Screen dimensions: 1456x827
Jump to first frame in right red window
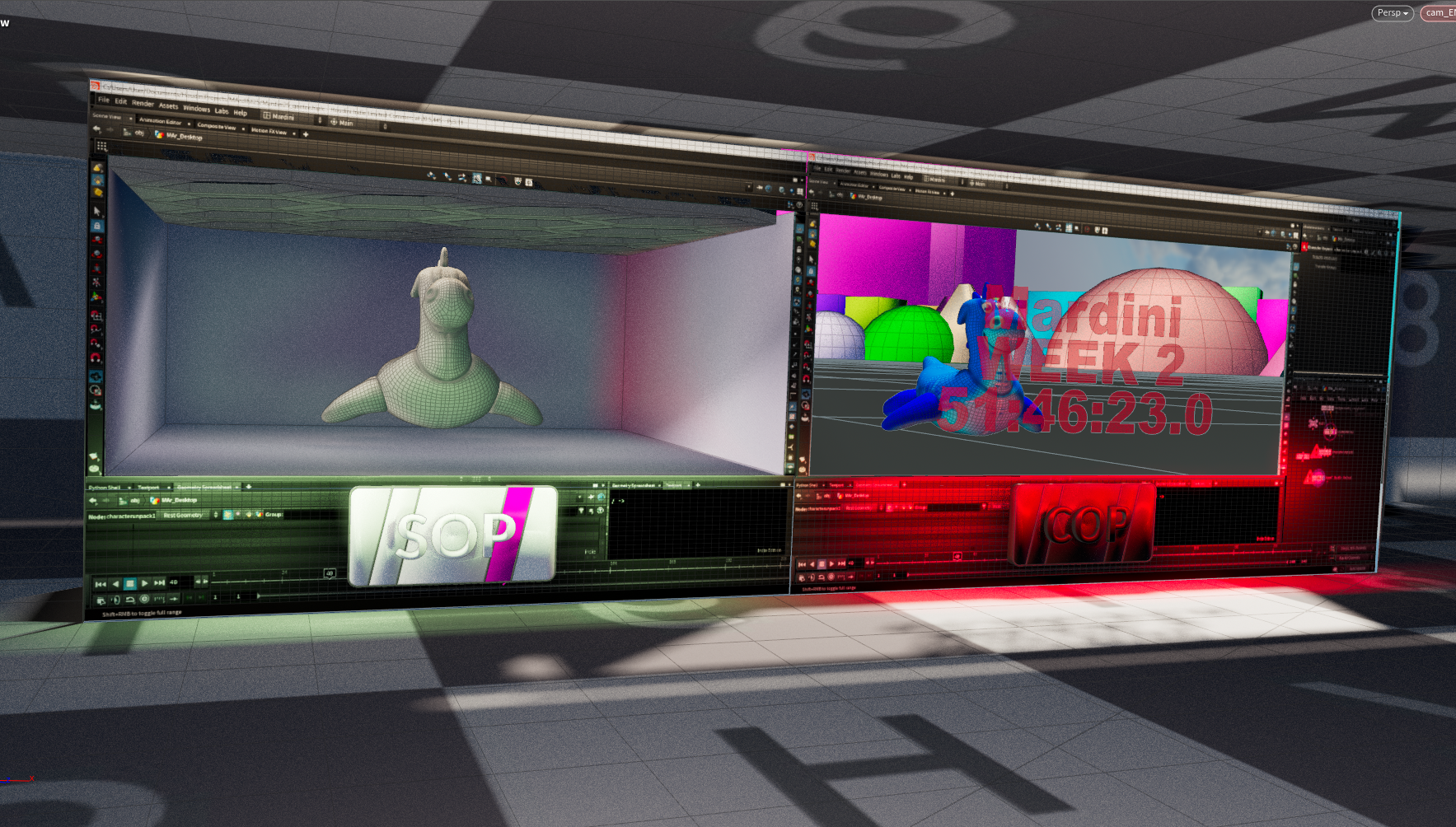coord(801,564)
